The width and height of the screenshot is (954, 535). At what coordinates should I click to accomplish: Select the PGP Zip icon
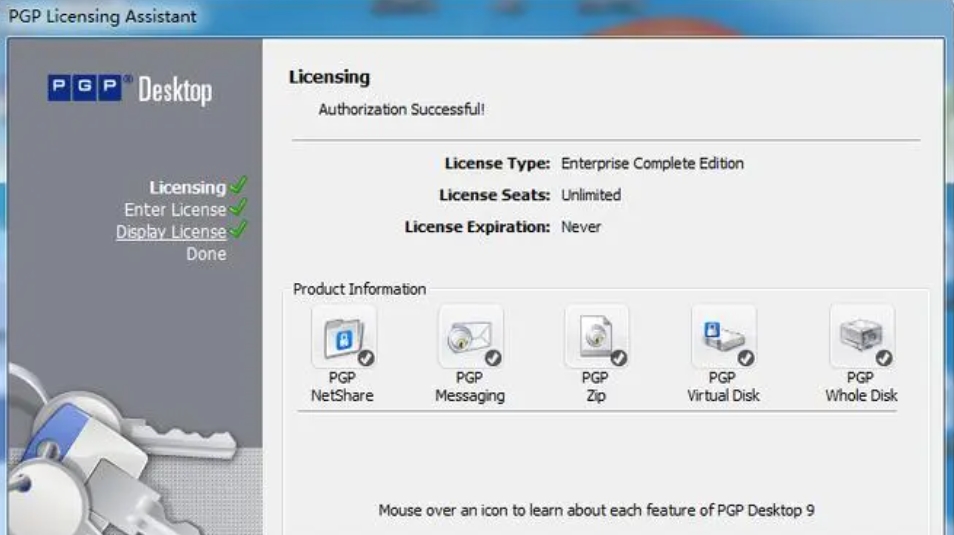pos(596,337)
